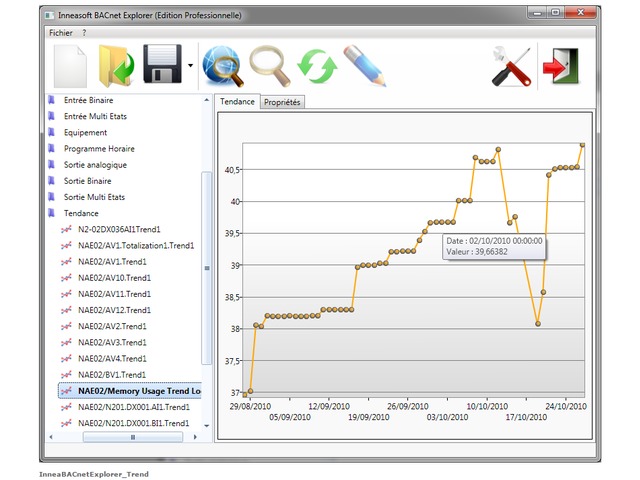Open the ? help menu
Viewport: 640px width, 480px height.
tap(84, 32)
